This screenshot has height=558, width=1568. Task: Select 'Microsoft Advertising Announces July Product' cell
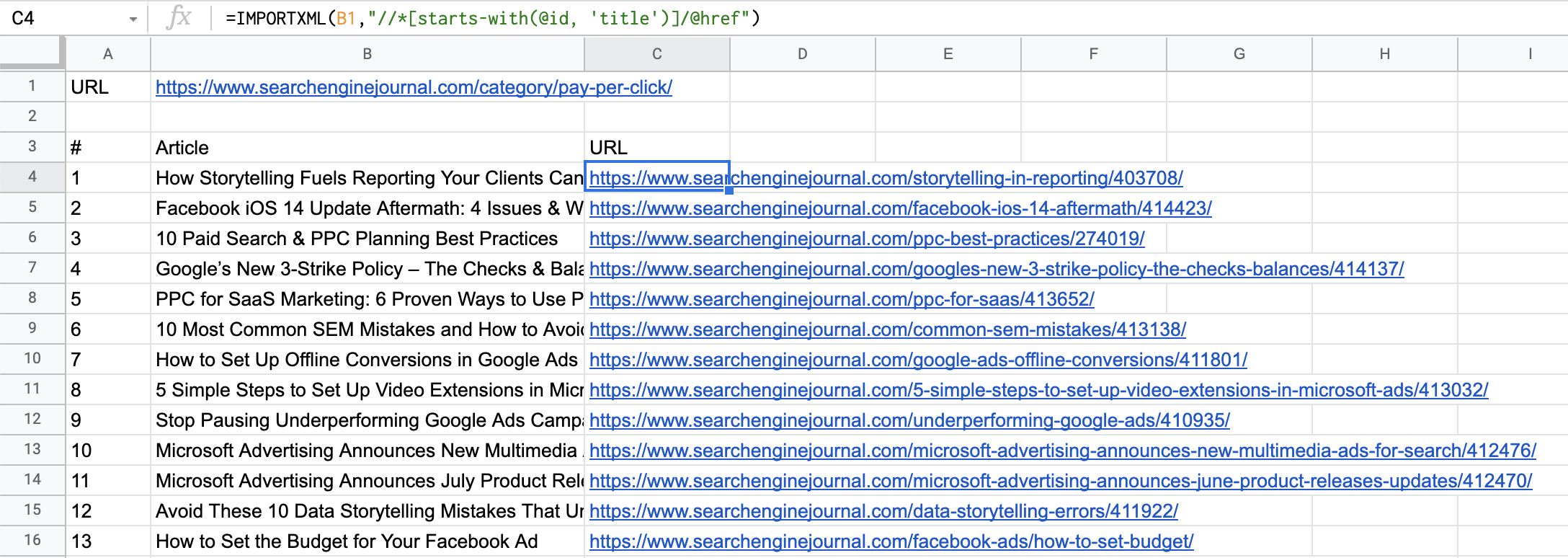click(367, 480)
